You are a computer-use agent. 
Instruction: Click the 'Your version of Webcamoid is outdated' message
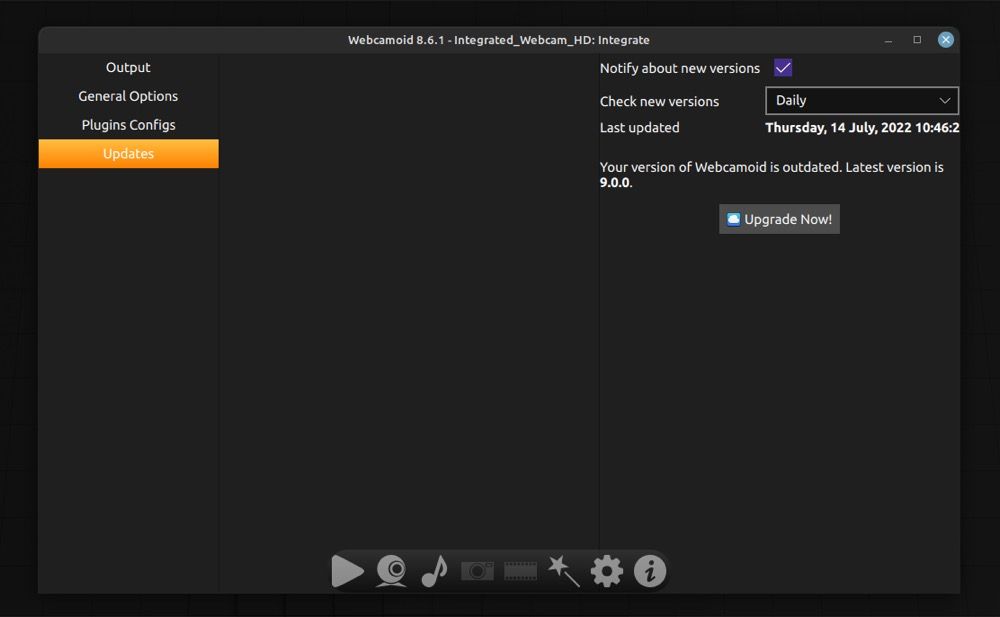pos(772,175)
